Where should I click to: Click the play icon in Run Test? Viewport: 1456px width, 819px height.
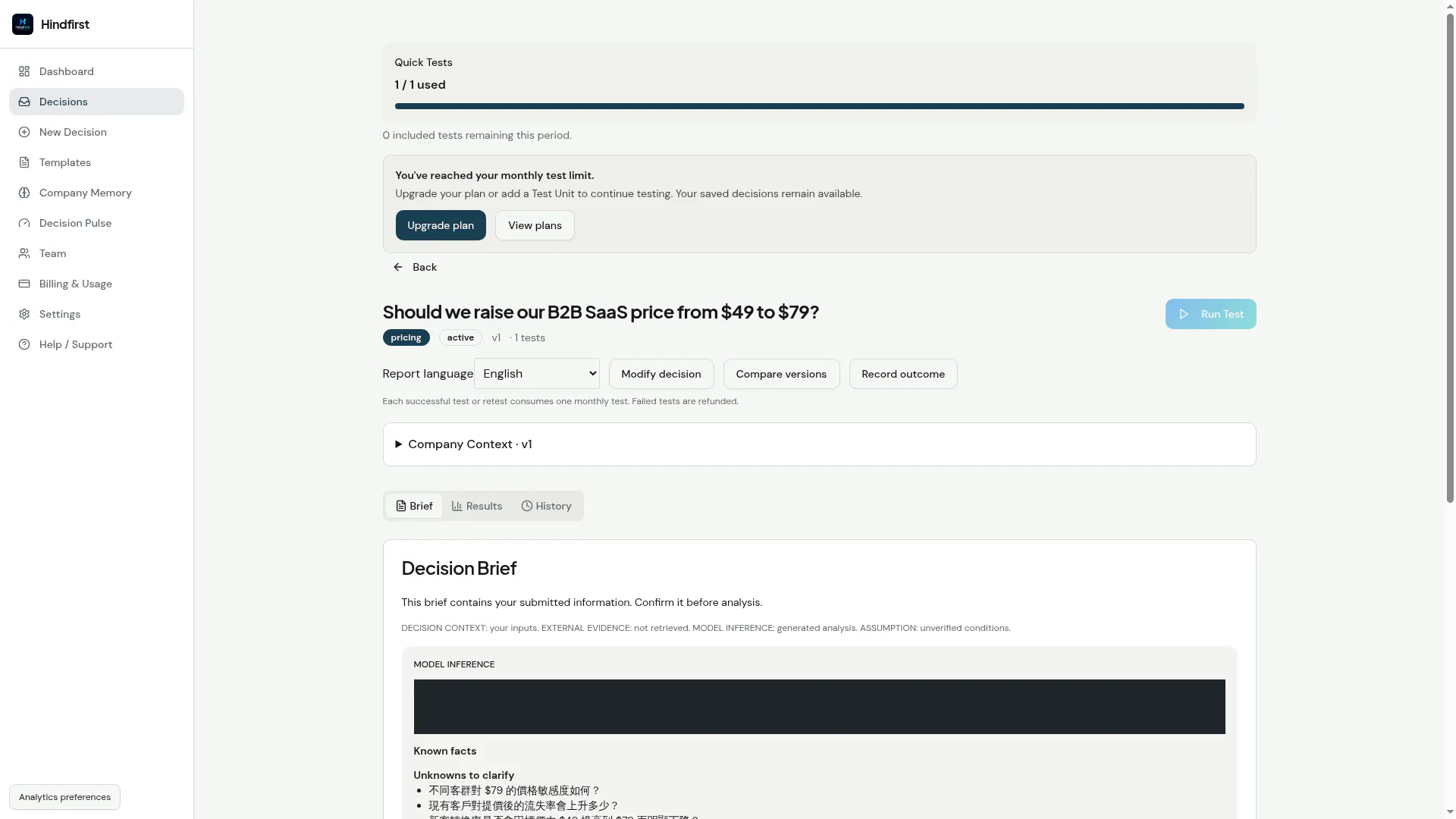[x=1184, y=314]
